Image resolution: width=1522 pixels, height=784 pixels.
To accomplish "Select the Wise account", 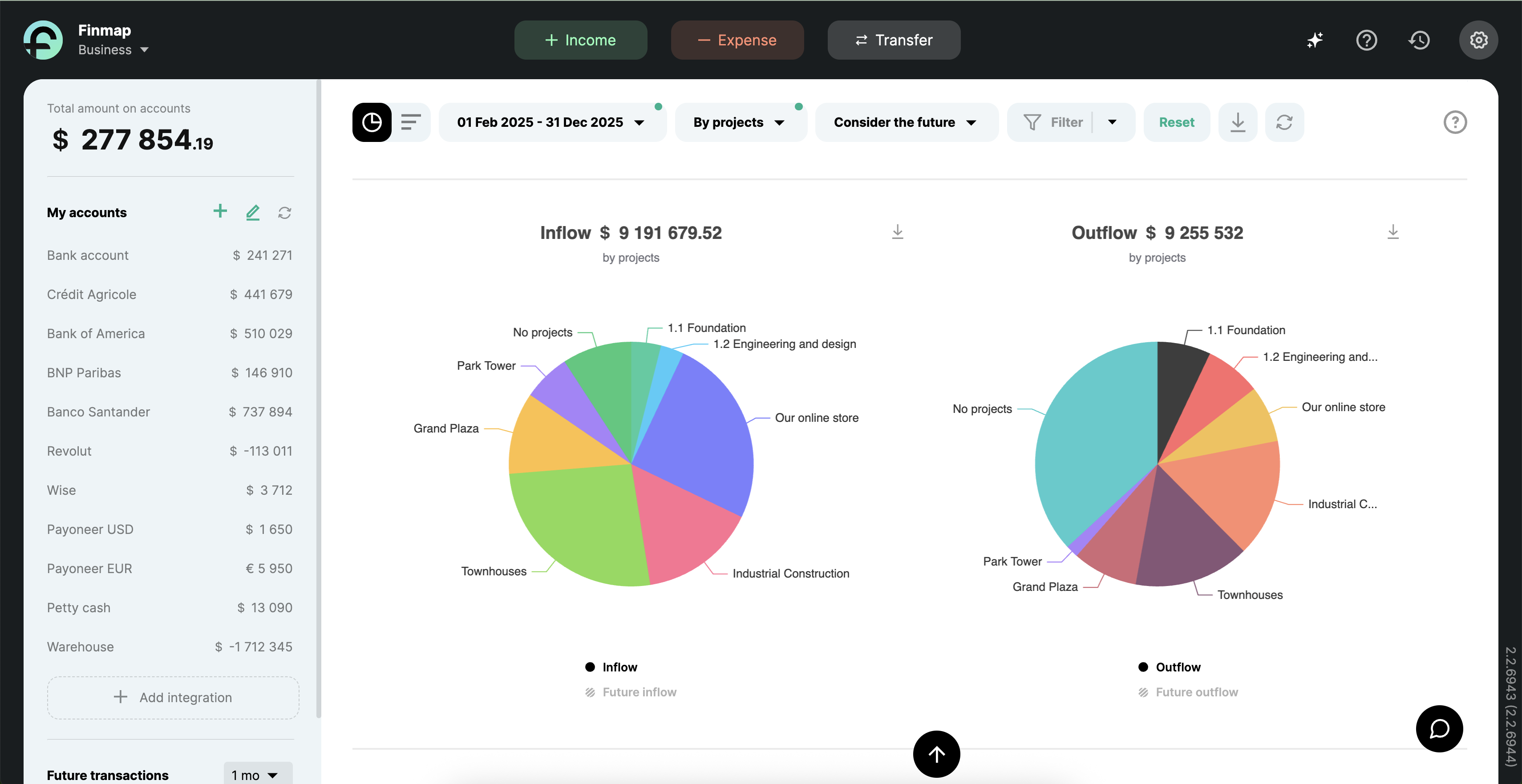I will click(170, 490).
